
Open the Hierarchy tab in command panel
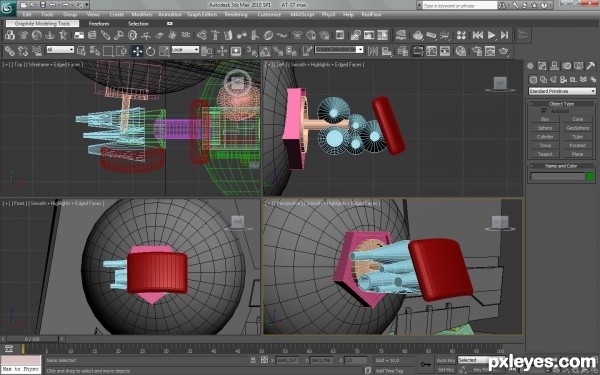click(x=554, y=66)
